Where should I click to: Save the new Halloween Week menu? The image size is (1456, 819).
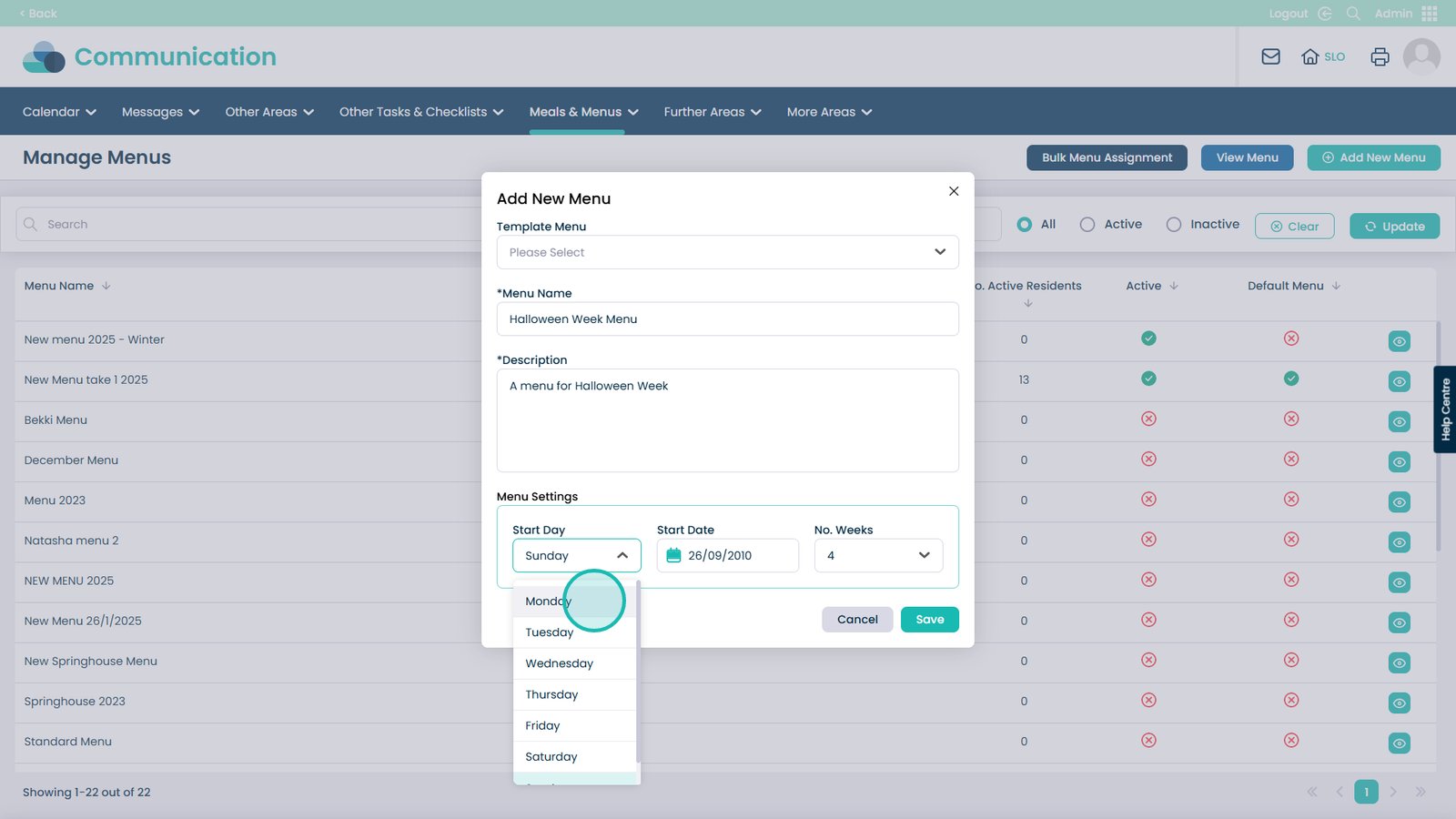(x=929, y=620)
